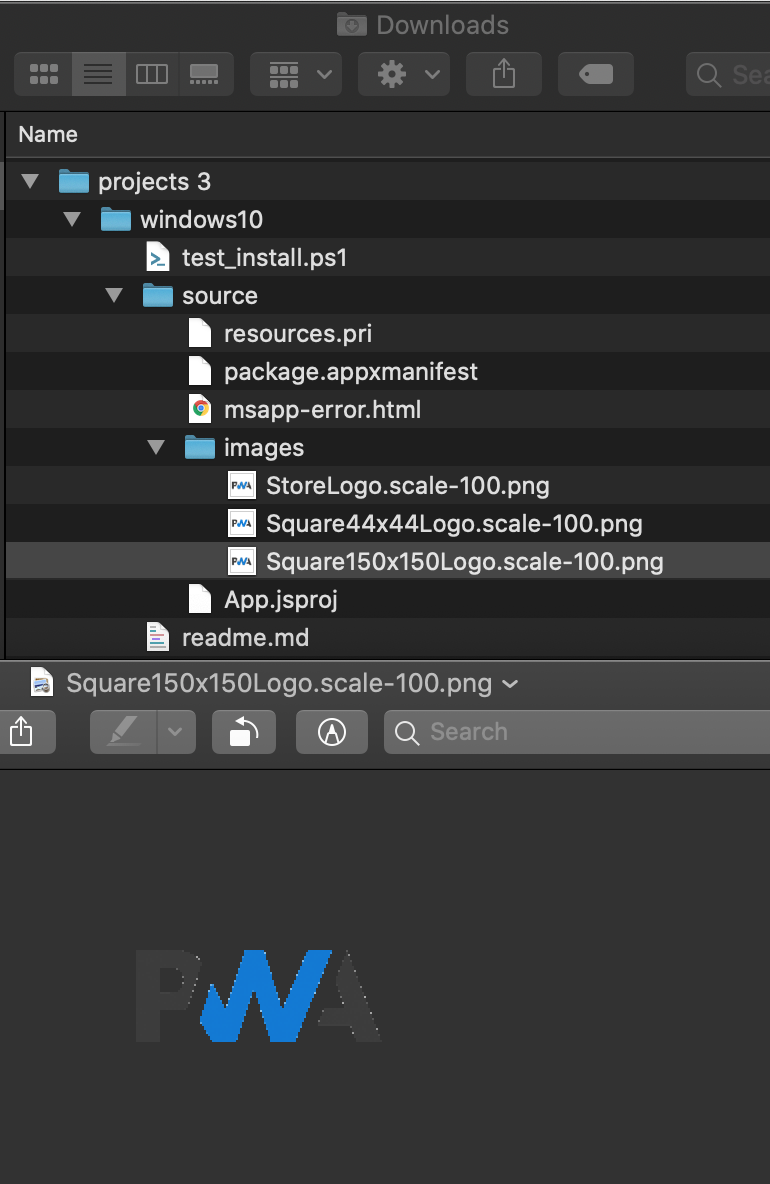Collapse the windows10 folder
Image resolution: width=770 pixels, height=1184 pixels.
coord(72,219)
